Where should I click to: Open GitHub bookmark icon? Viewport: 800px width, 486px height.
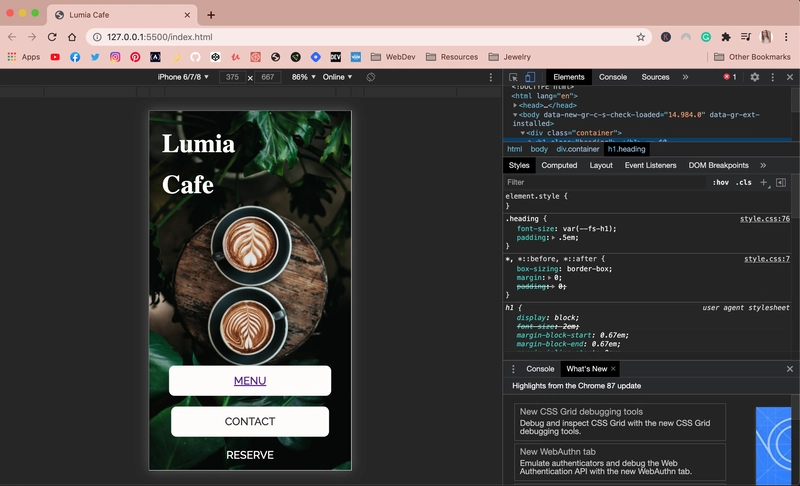pos(195,57)
